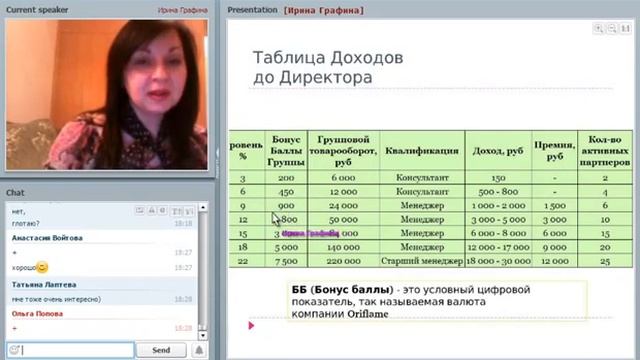Click the bonus points cell '900'
Screen dimensions: 640x360
[x=286, y=205]
